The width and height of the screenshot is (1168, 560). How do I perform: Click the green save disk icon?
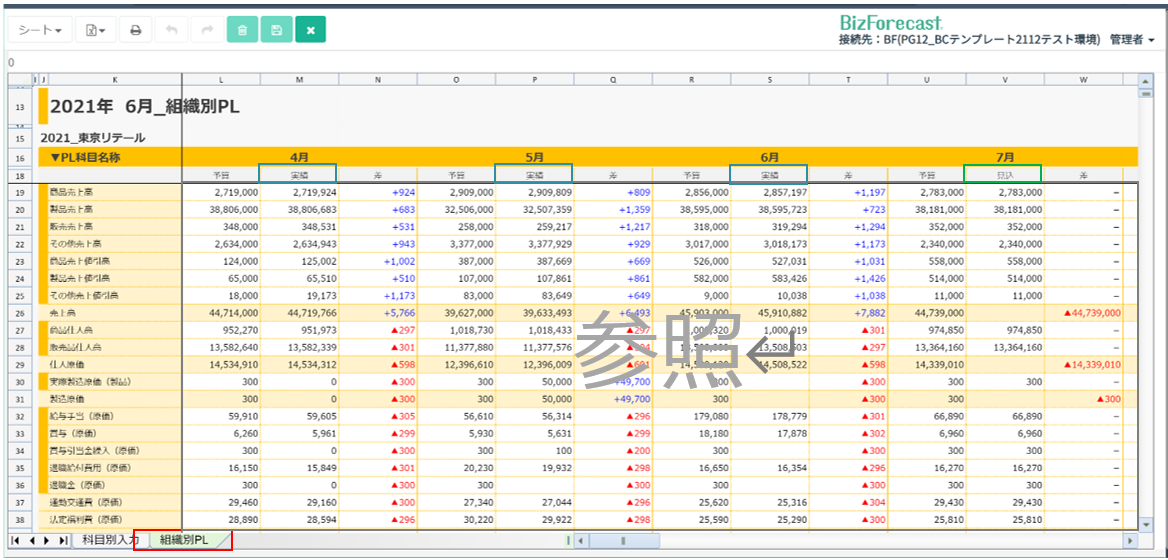[276, 30]
